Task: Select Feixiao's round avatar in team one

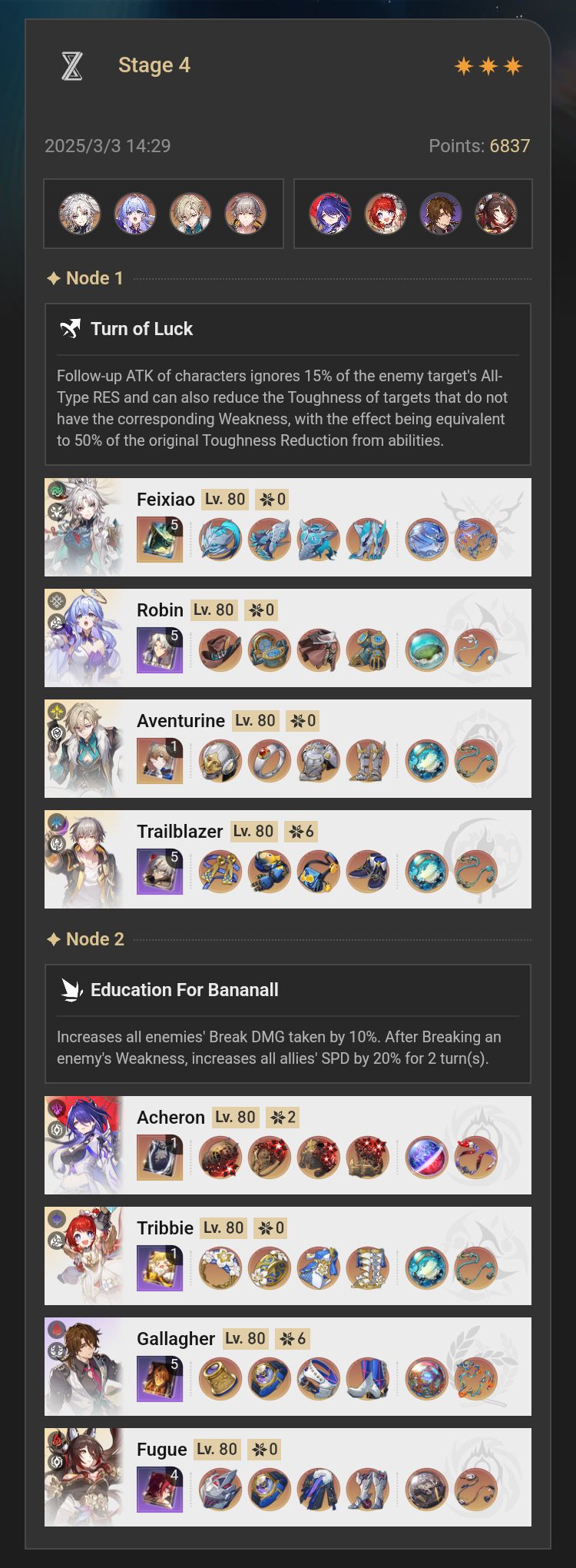Action: click(80, 214)
